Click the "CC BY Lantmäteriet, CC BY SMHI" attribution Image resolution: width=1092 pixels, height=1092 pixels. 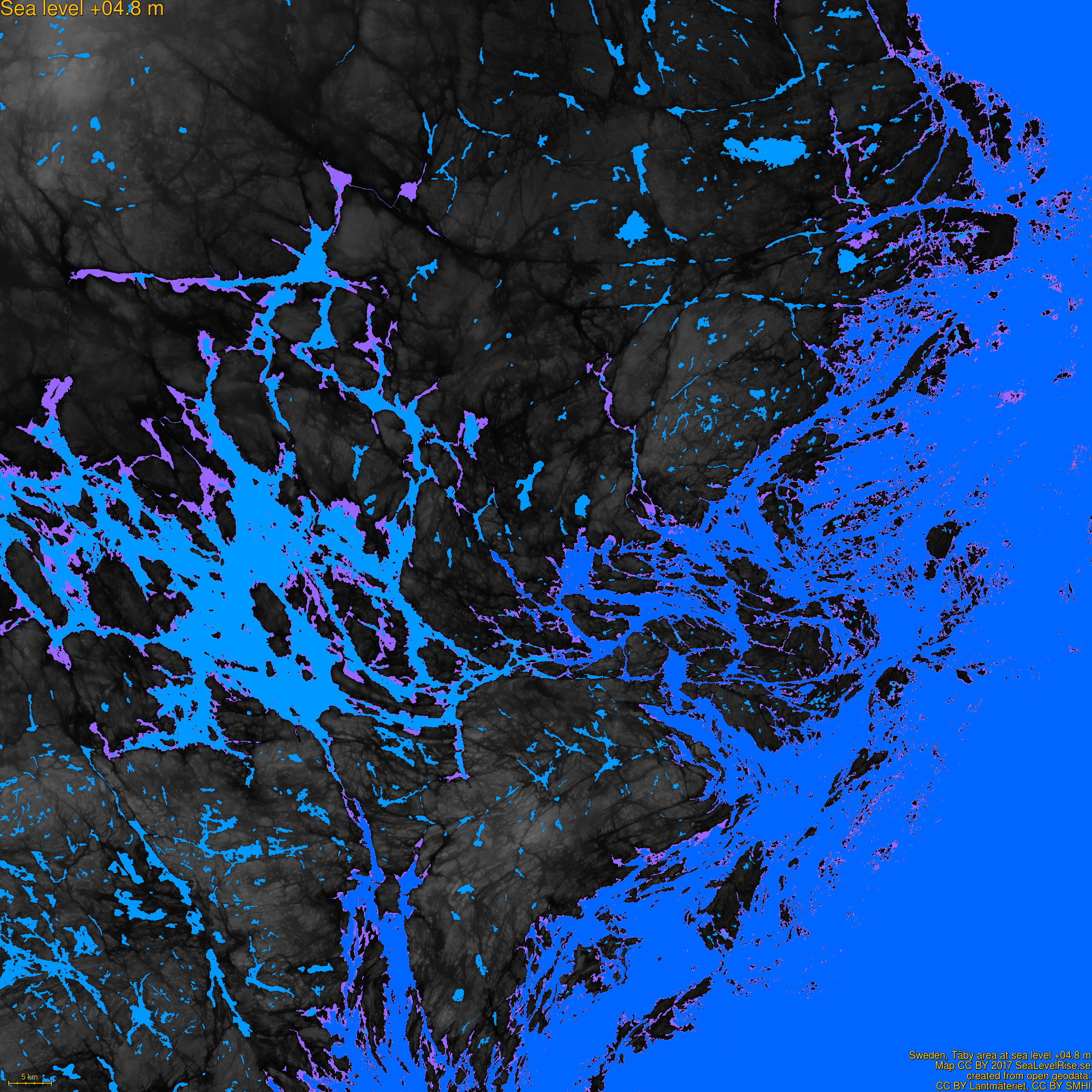(x=1013, y=1086)
